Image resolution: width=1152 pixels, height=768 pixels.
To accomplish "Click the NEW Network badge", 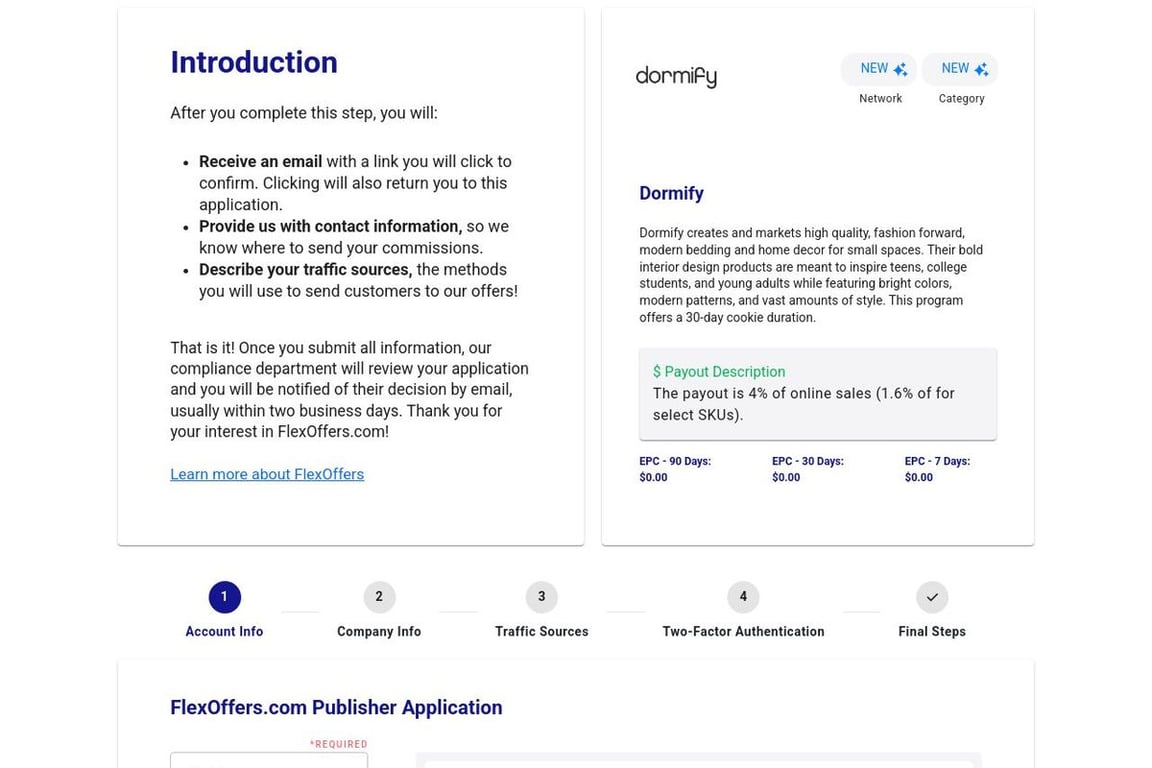I will (879, 69).
